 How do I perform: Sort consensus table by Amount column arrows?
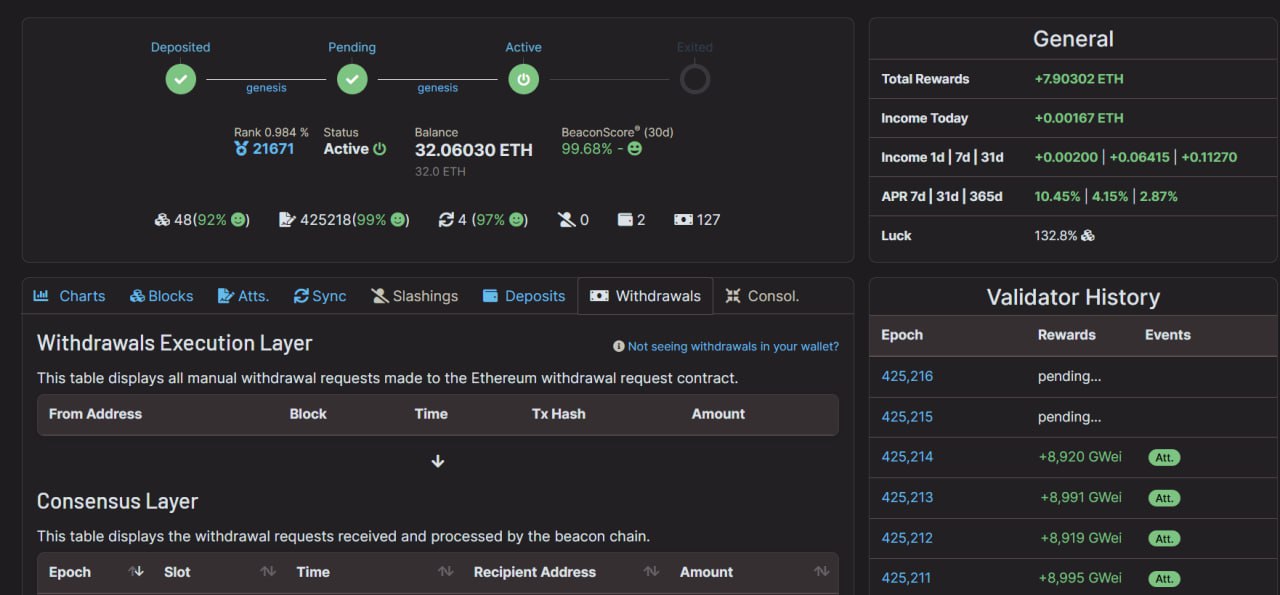point(821,572)
